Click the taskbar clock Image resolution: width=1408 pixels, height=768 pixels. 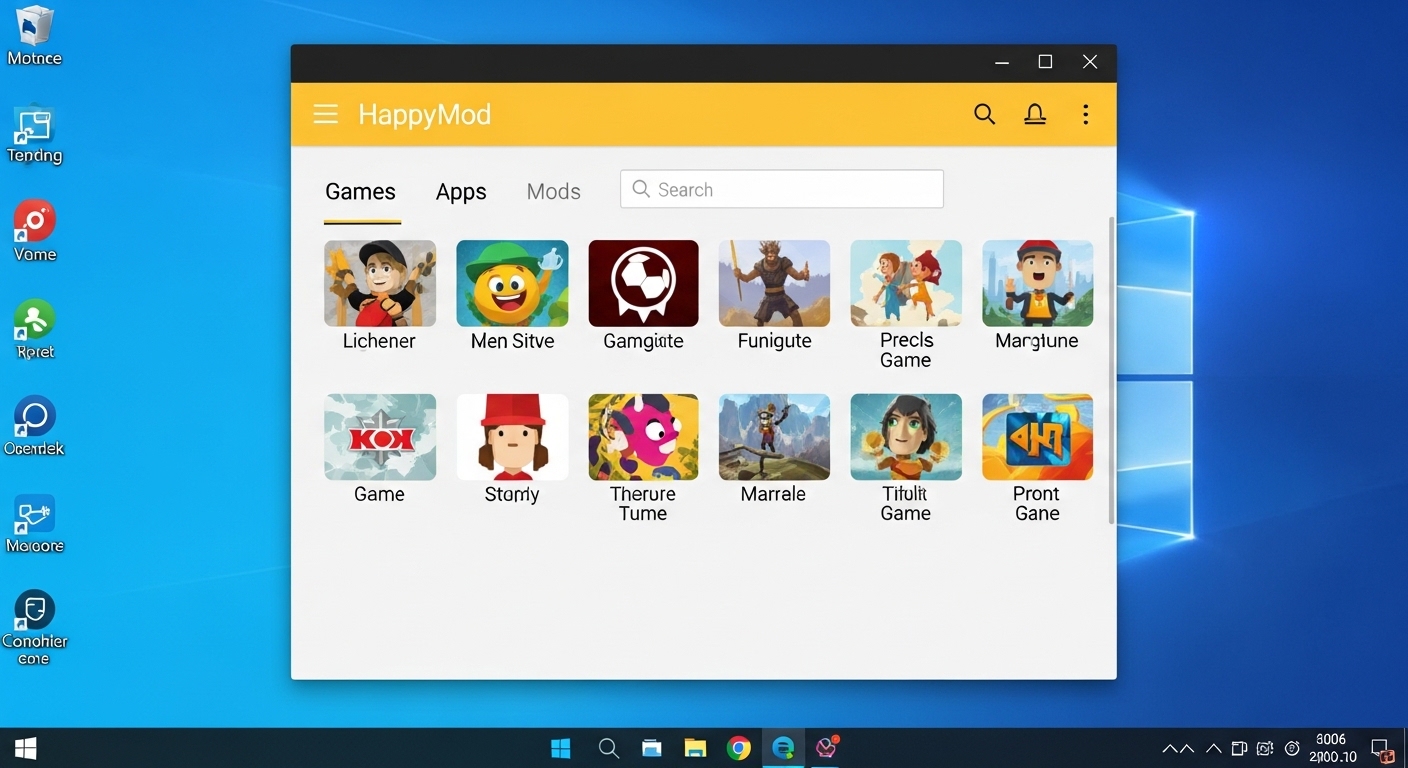pyautogui.click(x=1330, y=747)
